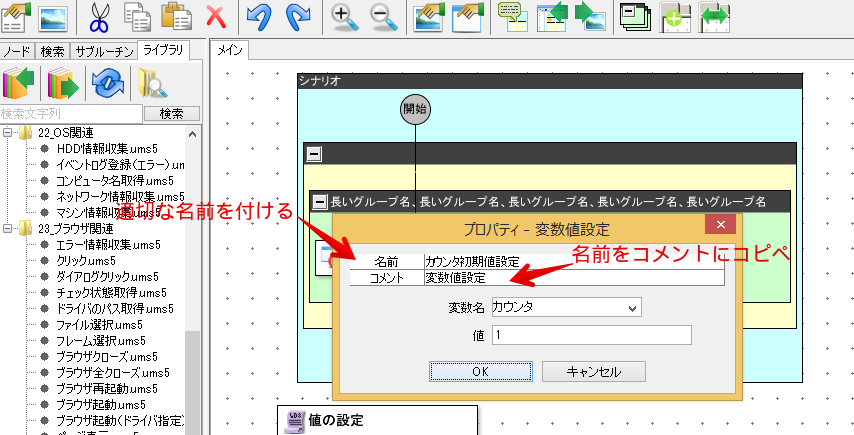
Task: Click the books icon with left arrow
Action: click(x=19, y=83)
